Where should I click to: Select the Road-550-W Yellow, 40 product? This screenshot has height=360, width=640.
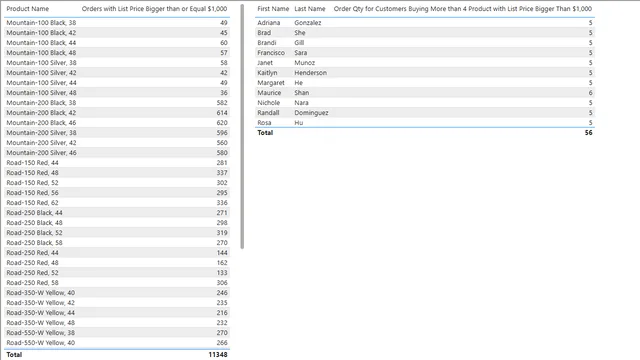point(40,342)
